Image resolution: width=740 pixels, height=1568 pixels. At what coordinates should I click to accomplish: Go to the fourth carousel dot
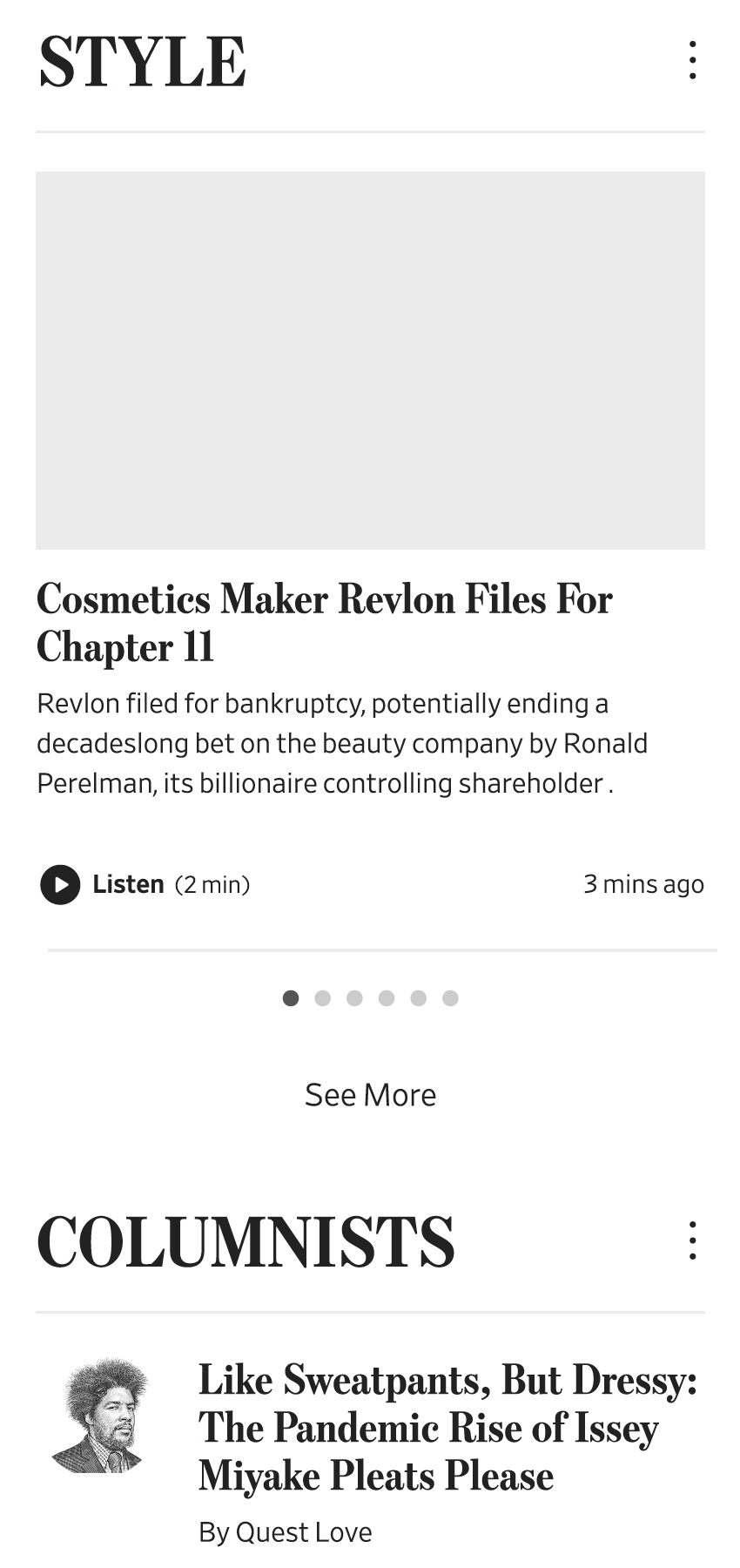coord(387,998)
